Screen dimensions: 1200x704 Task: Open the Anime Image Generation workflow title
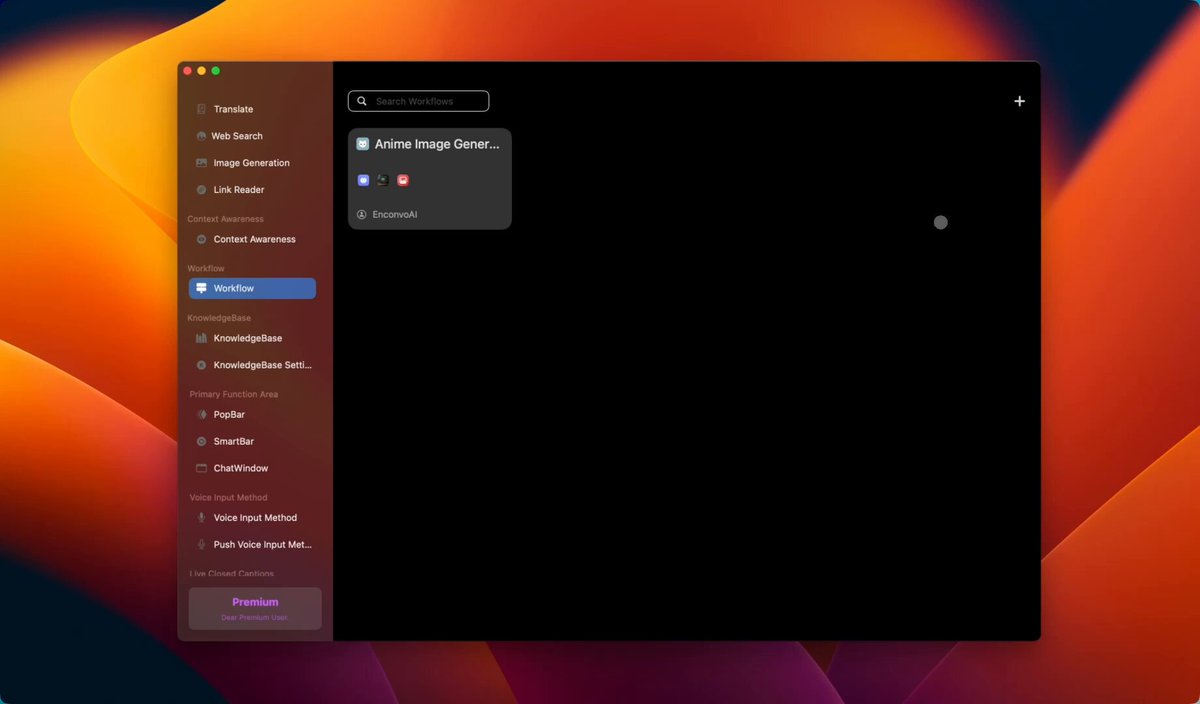pyautogui.click(x=436, y=144)
